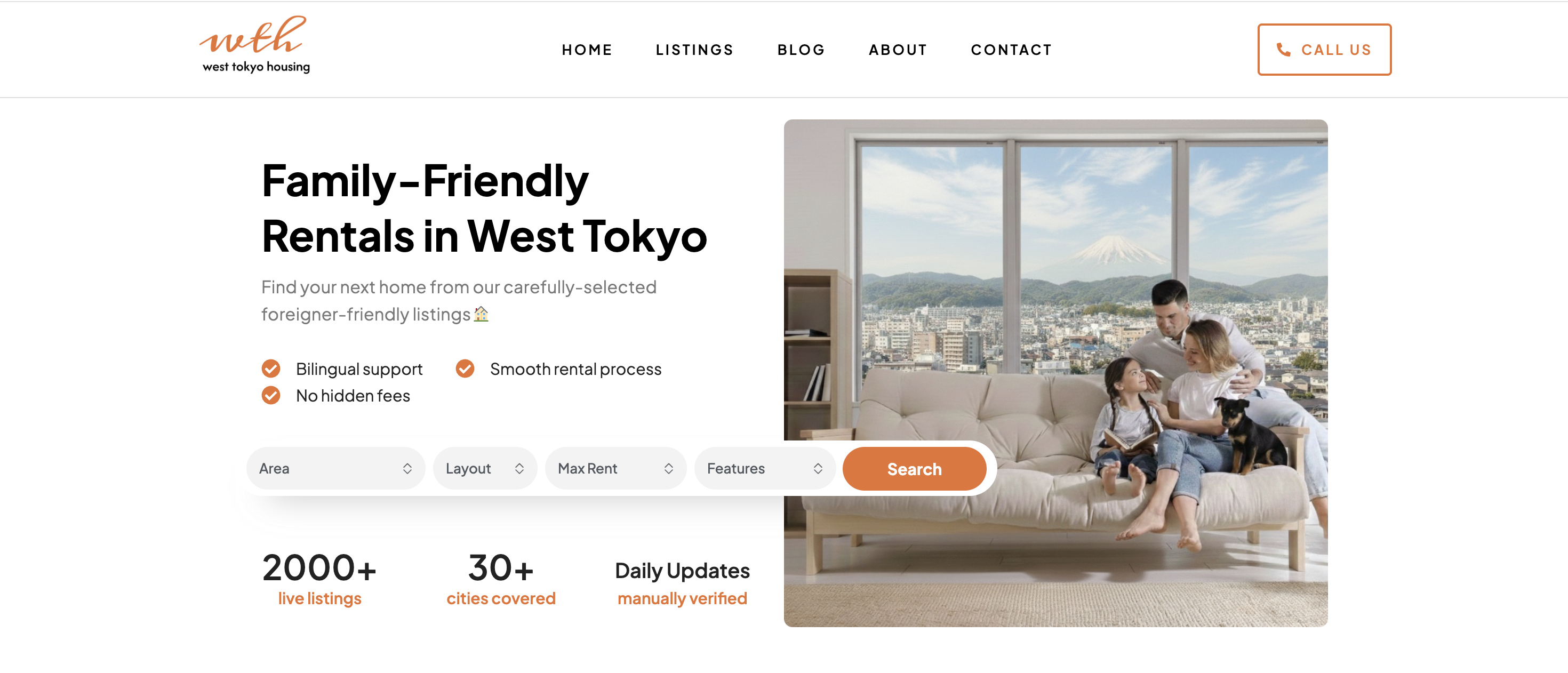1568x673 pixels.
Task: Click the orange Search button
Action: coord(914,469)
